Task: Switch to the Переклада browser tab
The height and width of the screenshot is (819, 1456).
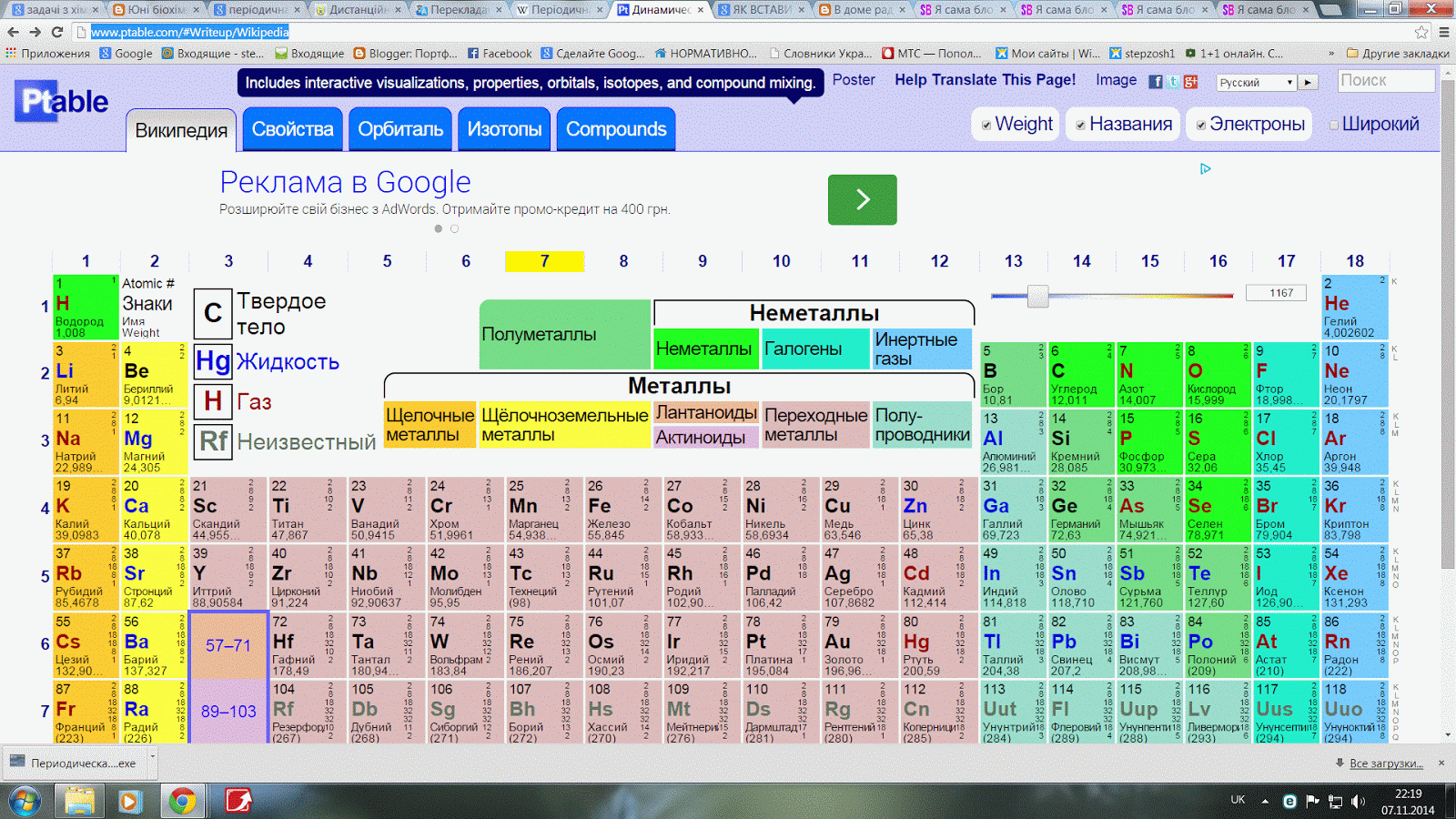Action: pyautogui.click(x=456, y=10)
